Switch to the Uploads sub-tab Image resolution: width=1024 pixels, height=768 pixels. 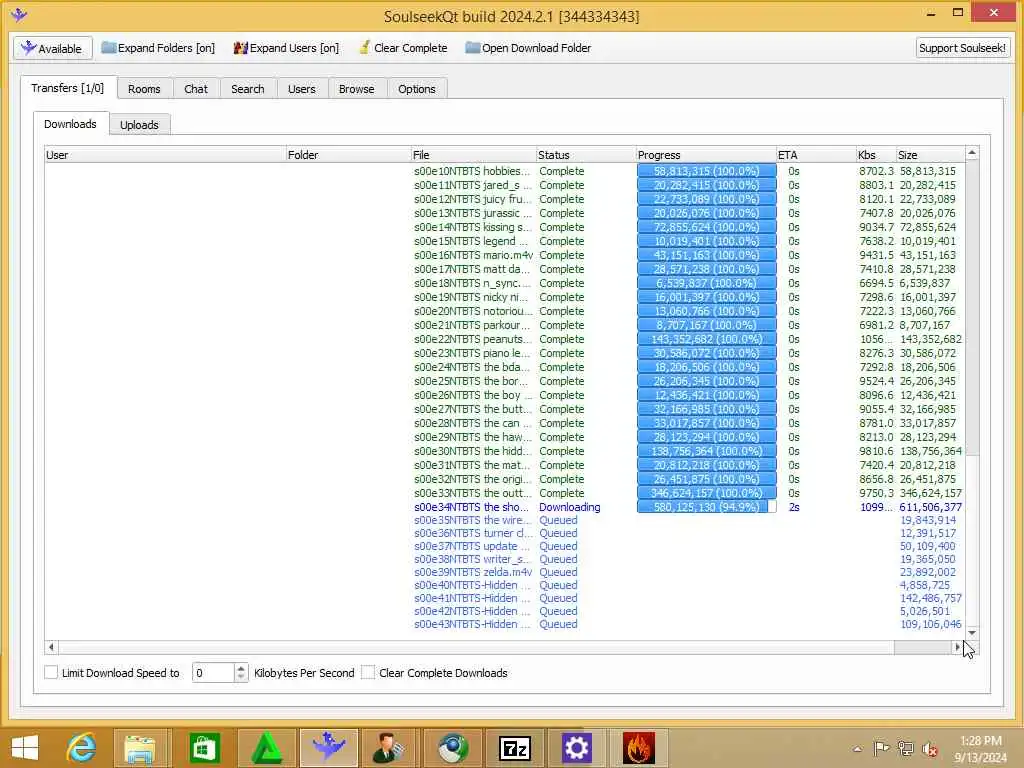point(139,125)
